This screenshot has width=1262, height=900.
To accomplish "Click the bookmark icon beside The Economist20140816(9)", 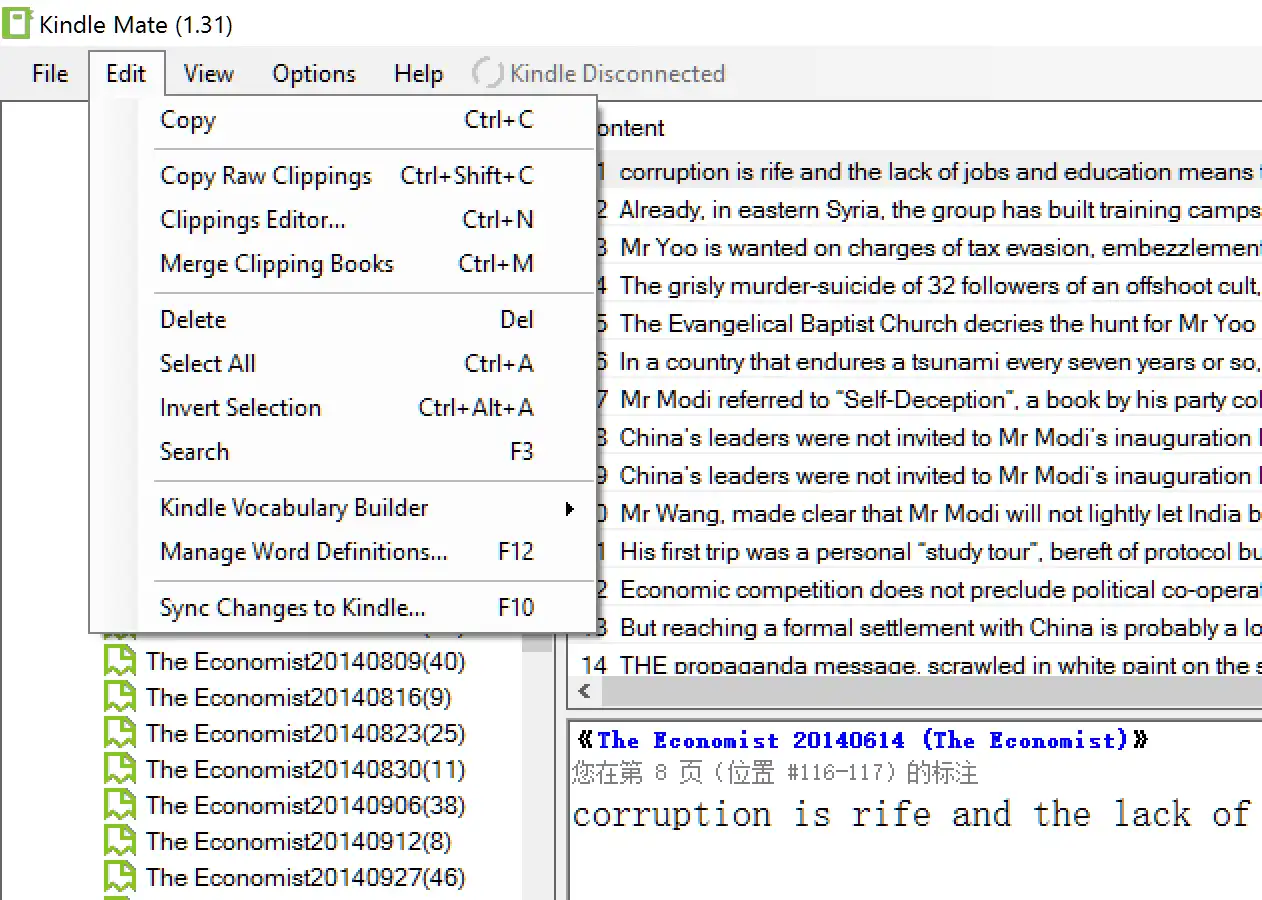I will tap(120, 698).
